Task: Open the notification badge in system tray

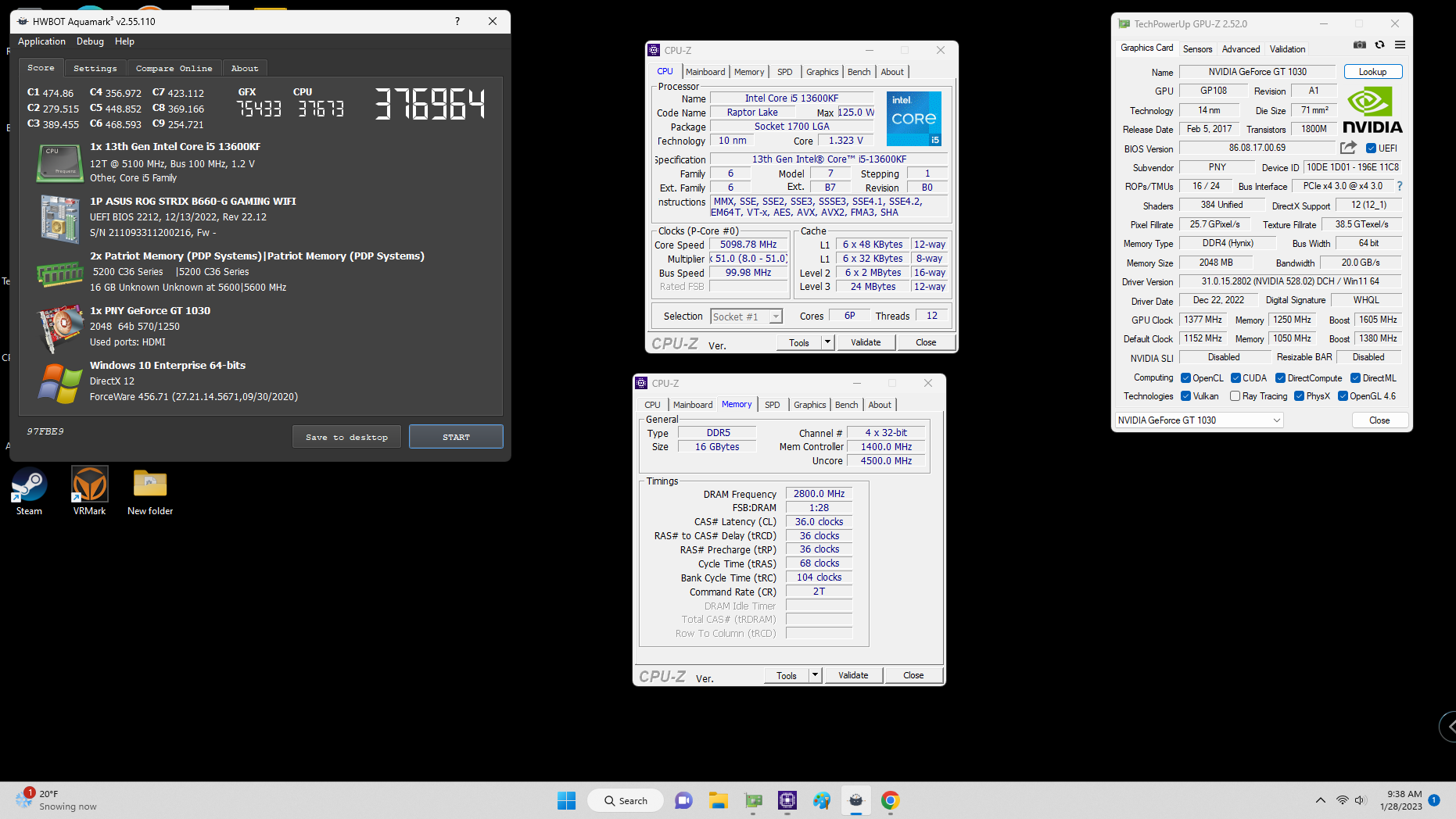Action: coord(1434,800)
